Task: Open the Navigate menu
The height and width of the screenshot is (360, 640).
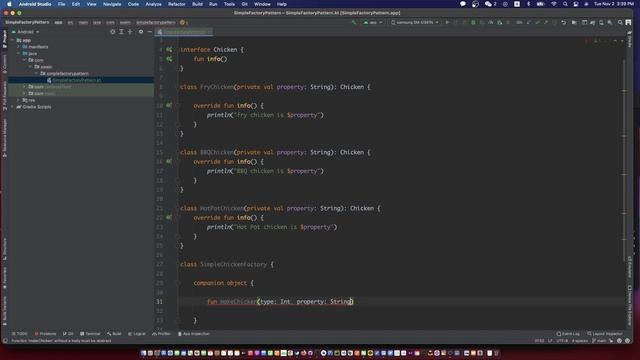Action: click(112, 4)
